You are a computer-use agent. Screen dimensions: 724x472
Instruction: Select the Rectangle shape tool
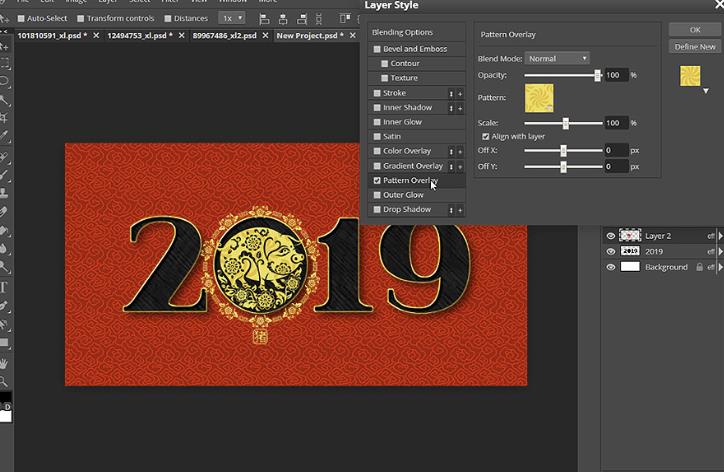(4, 343)
